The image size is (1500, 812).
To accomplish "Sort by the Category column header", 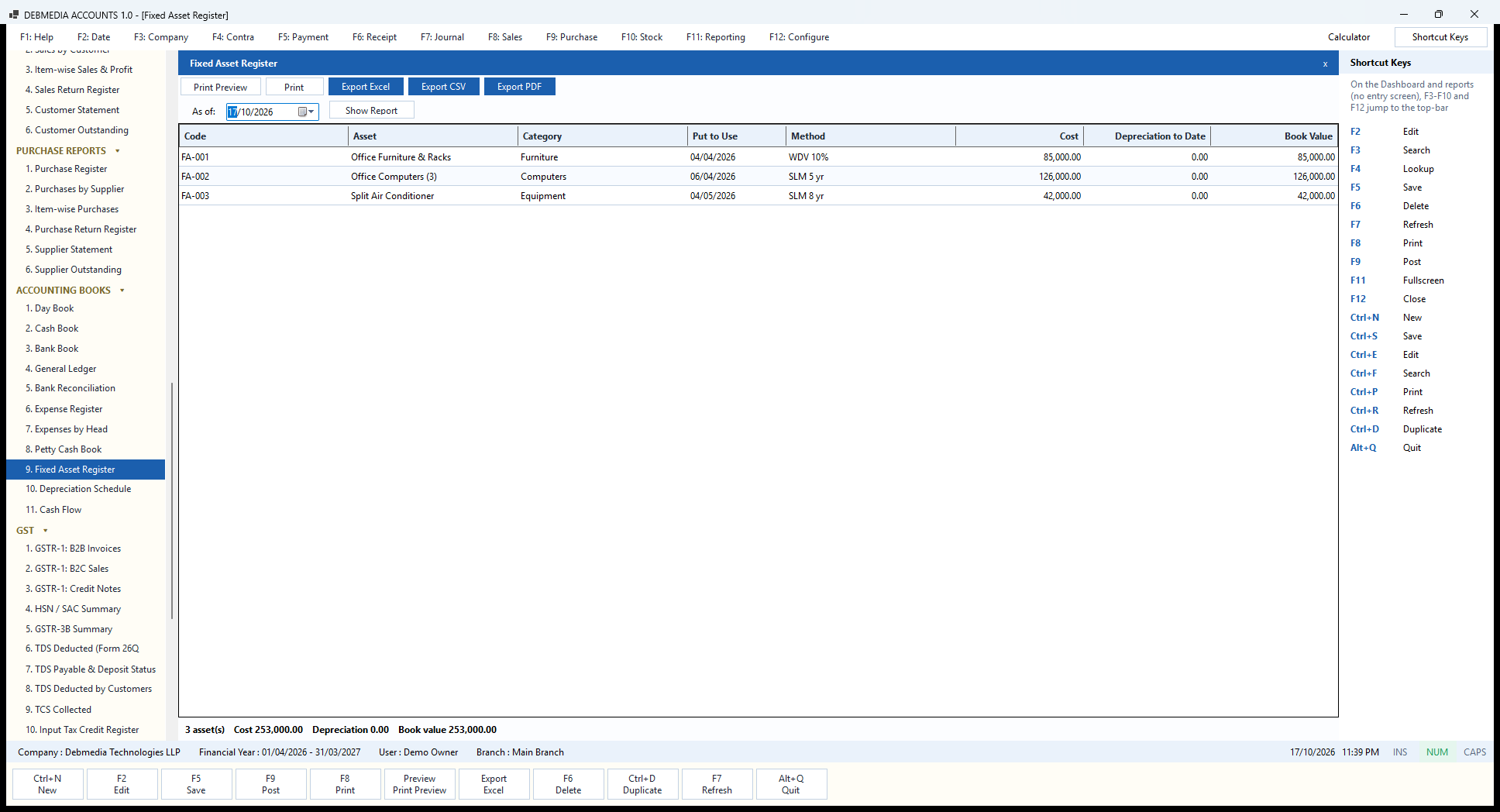I will pyautogui.click(x=603, y=136).
